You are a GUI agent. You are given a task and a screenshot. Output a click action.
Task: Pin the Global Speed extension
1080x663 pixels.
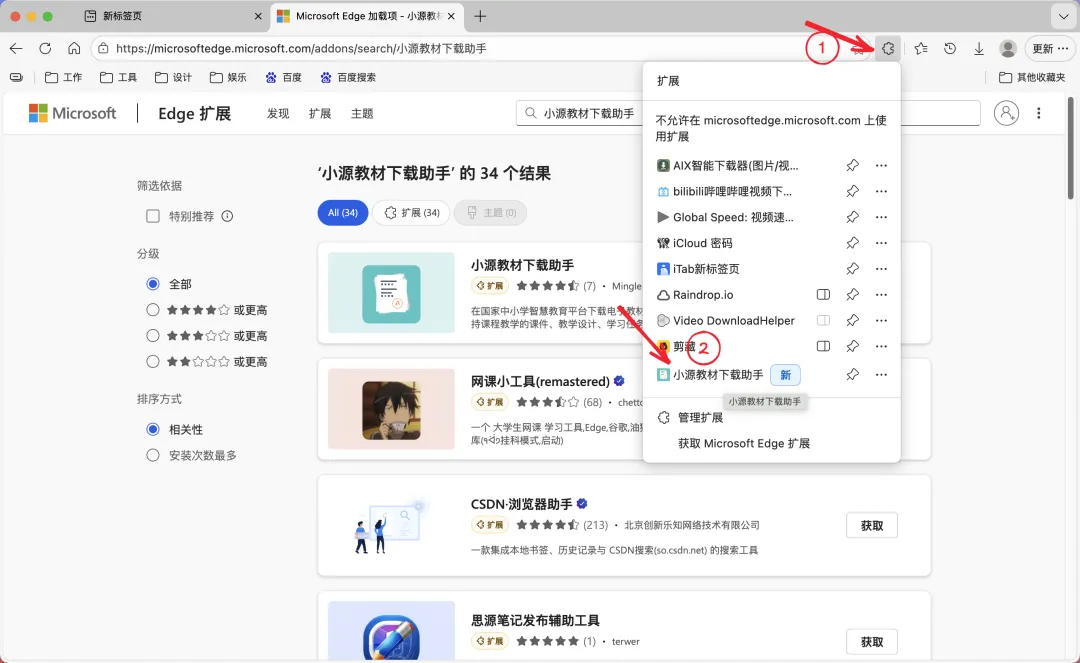[x=853, y=217]
